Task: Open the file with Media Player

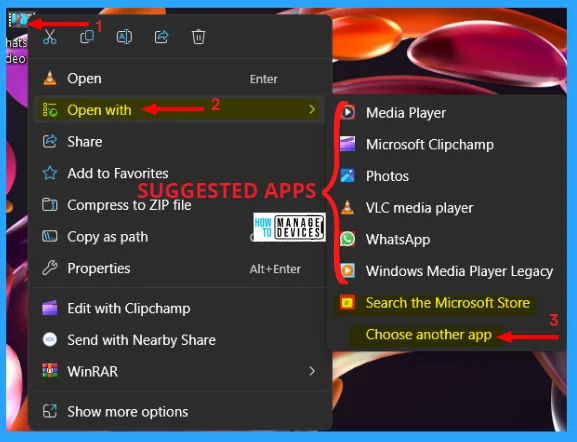Action: click(447, 113)
